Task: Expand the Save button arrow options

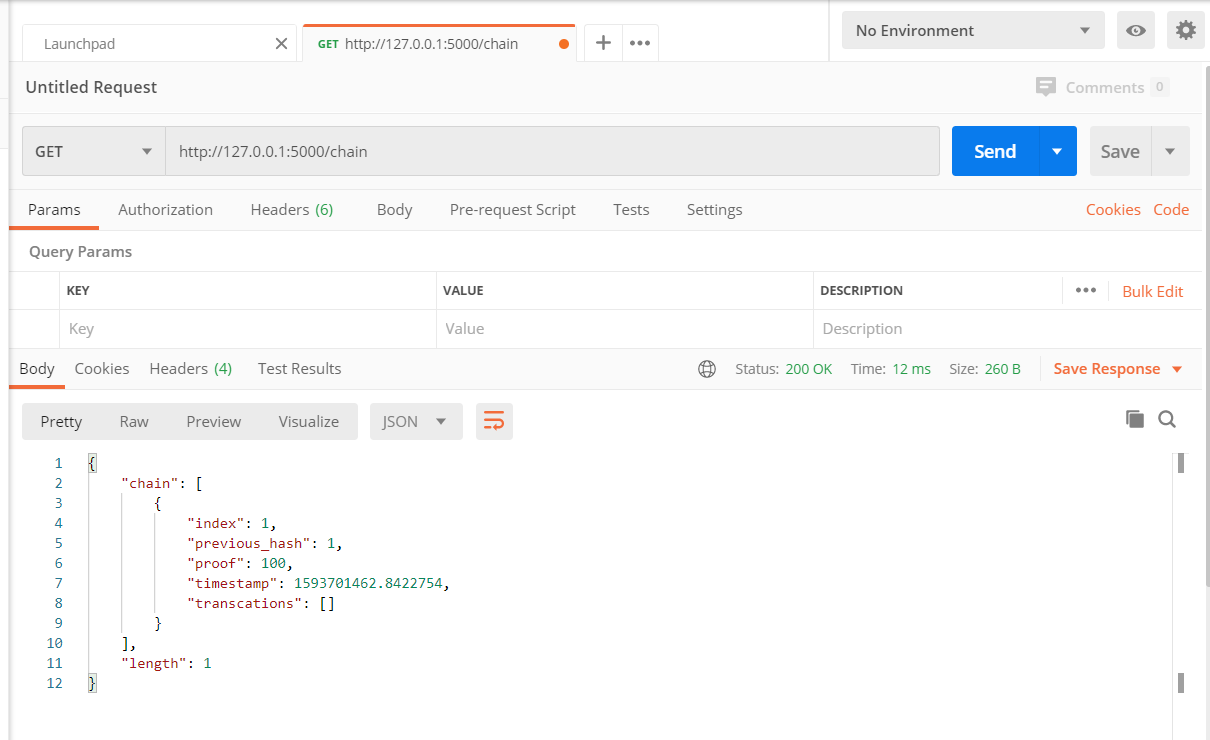Action: point(1170,151)
